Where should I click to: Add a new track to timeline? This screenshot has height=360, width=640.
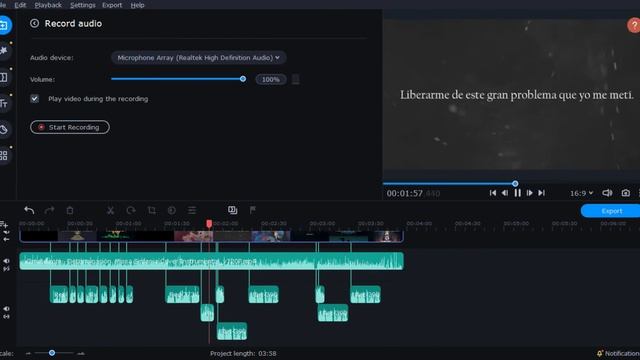pyautogui.click(x=4, y=224)
